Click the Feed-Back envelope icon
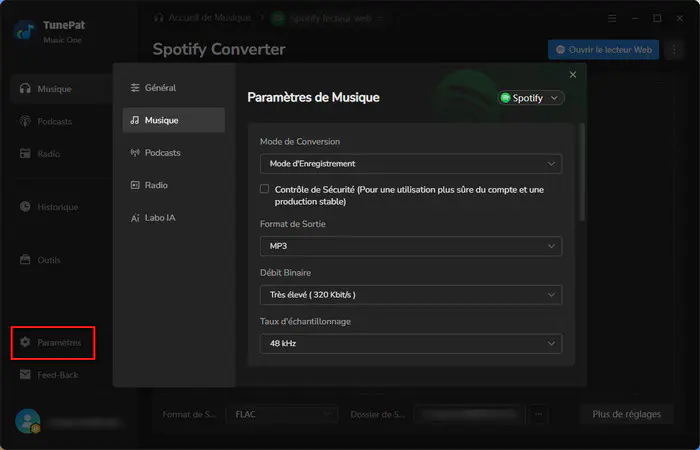Image resolution: width=700 pixels, height=450 pixels. 25,375
